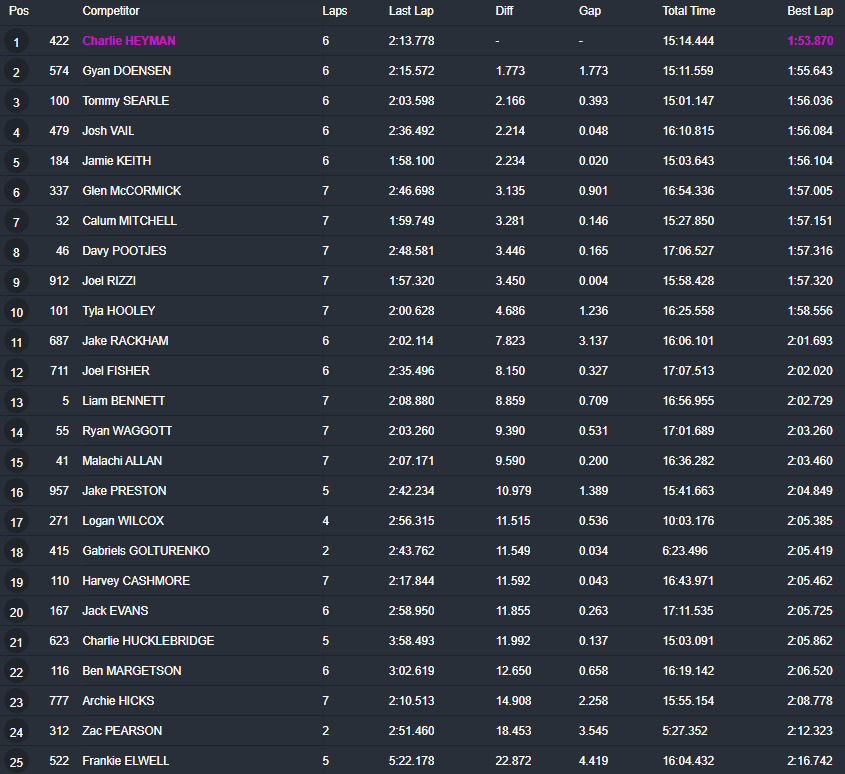Click the Total Time column header
Image resolution: width=845 pixels, height=774 pixels.
point(688,11)
